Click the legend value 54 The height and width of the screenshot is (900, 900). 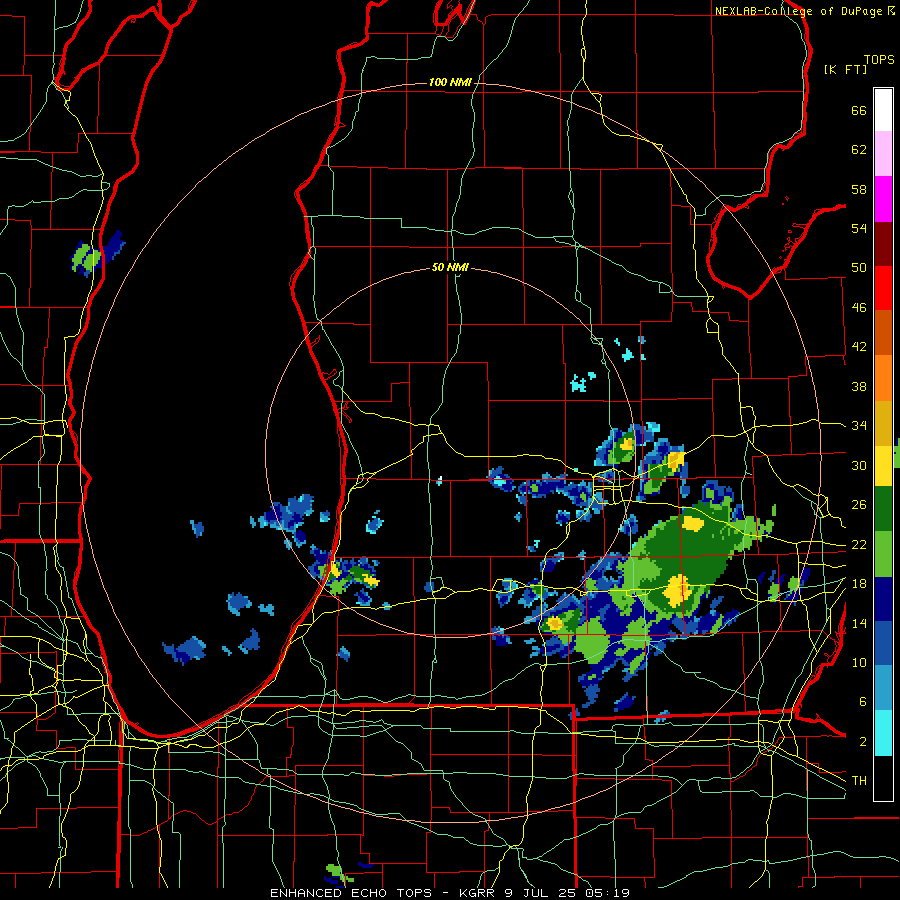point(859,228)
